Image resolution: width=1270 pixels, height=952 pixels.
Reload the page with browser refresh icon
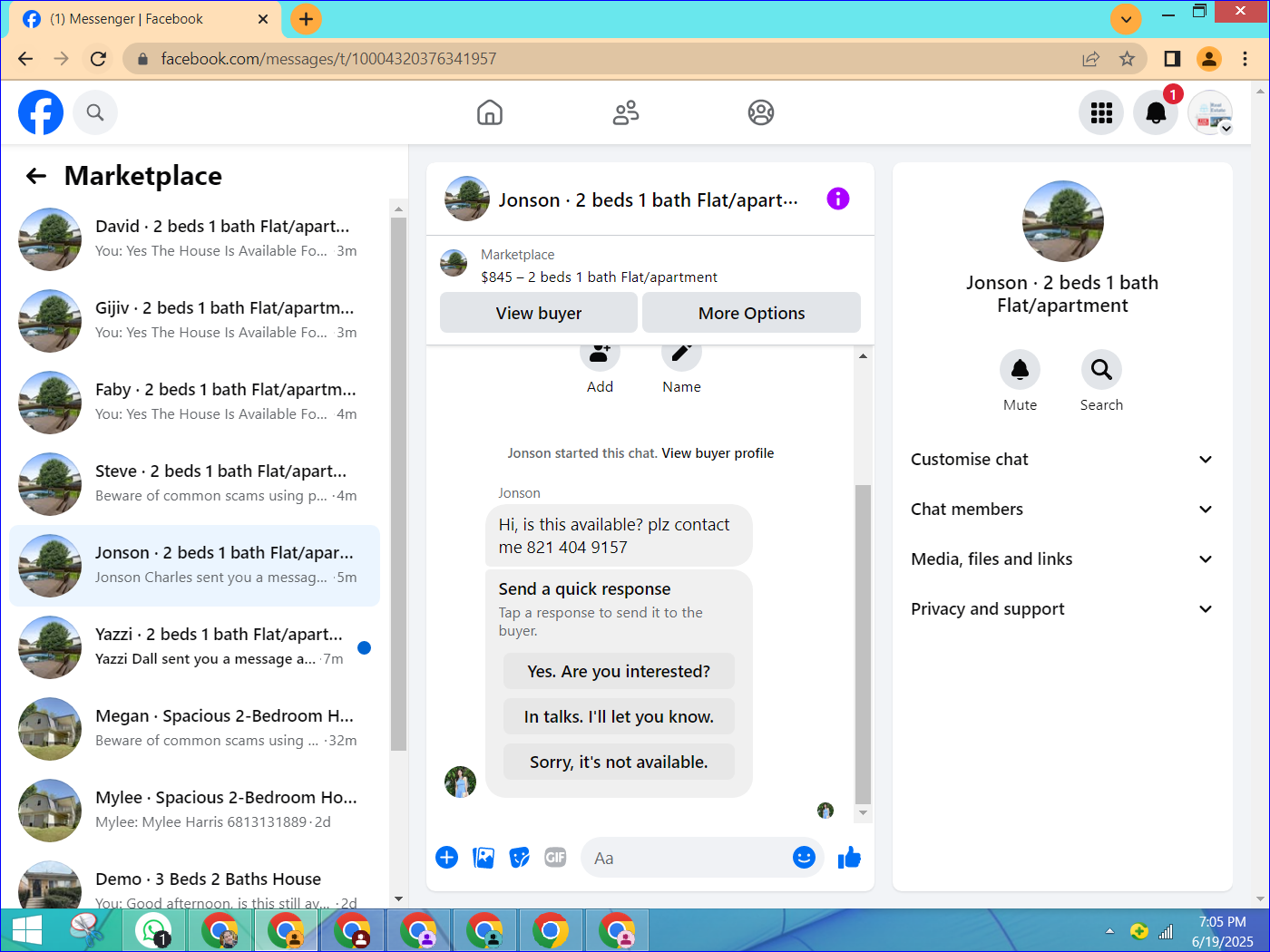click(98, 59)
